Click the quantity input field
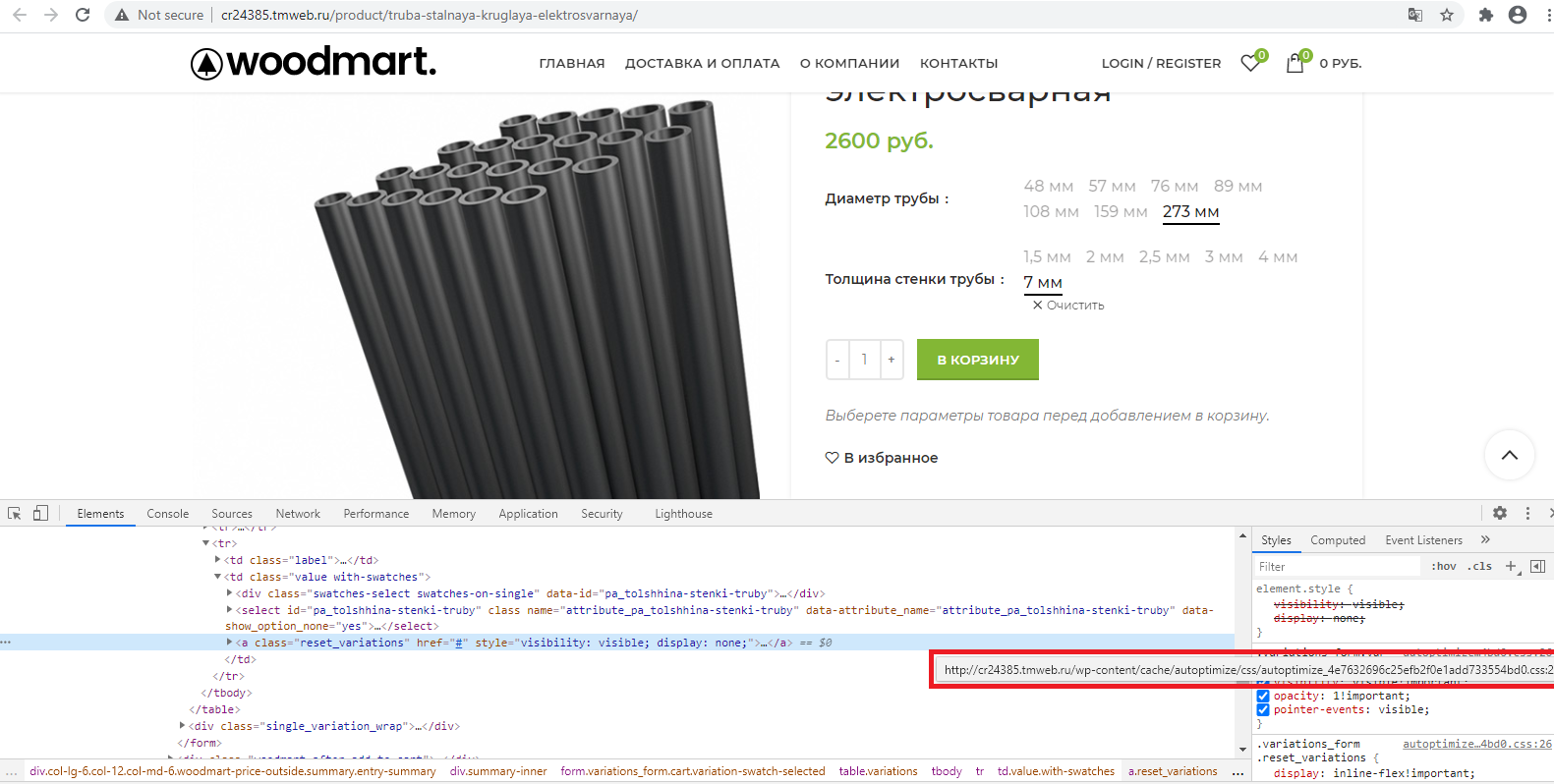Image resolution: width=1554 pixels, height=784 pixels. tap(865, 360)
